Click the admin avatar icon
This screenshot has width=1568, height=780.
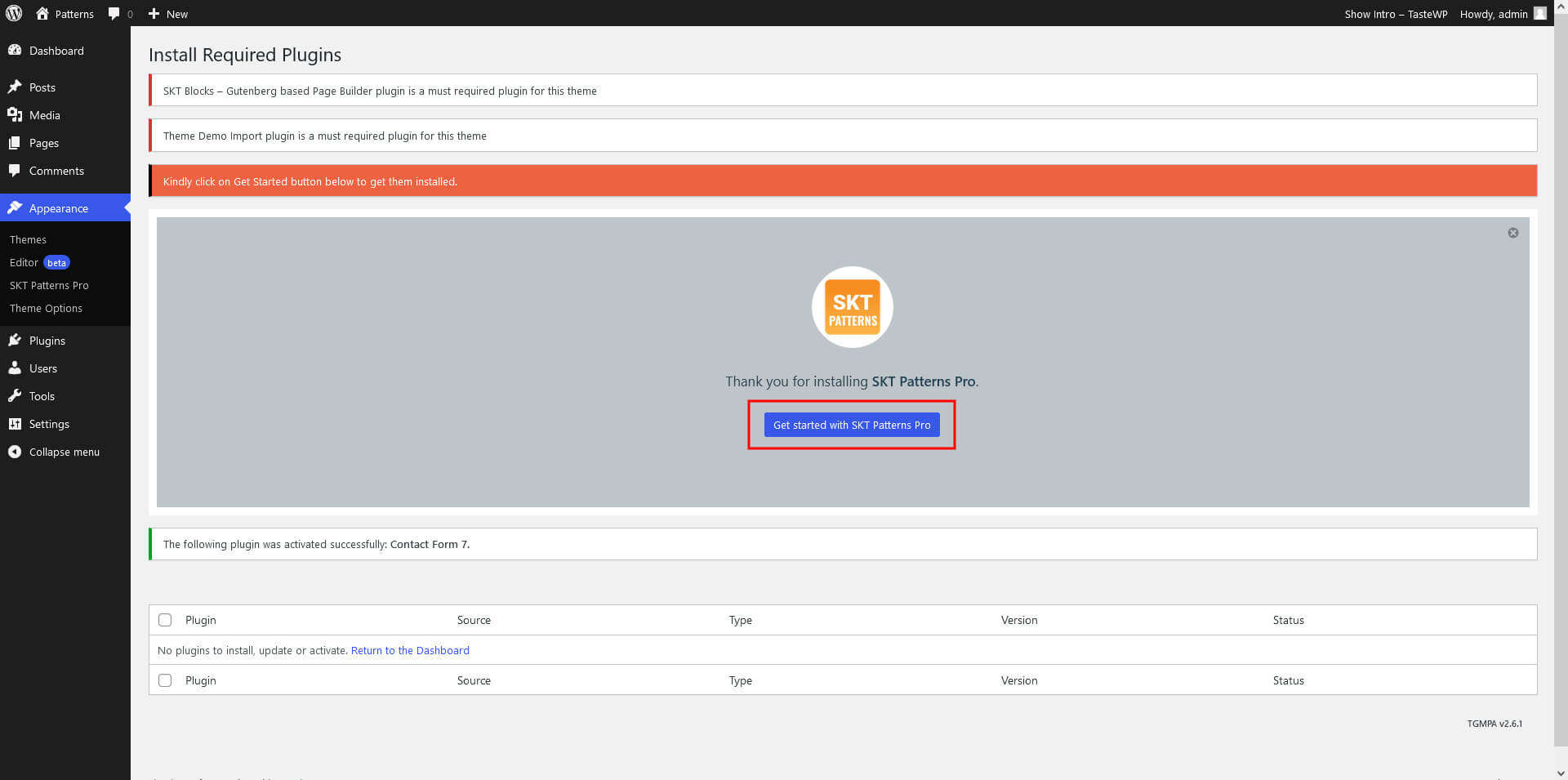(1540, 13)
